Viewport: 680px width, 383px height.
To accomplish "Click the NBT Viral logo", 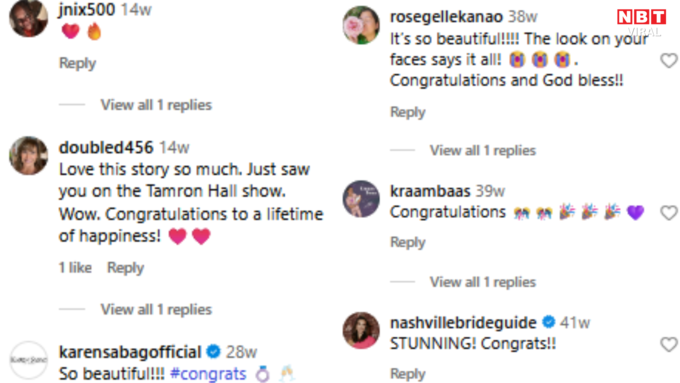I will (x=642, y=22).
